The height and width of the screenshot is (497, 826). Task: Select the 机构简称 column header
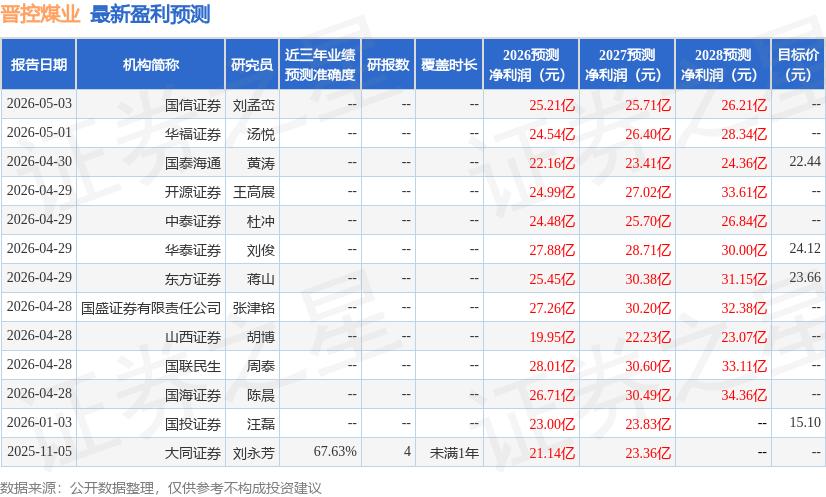tap(151, 64)
